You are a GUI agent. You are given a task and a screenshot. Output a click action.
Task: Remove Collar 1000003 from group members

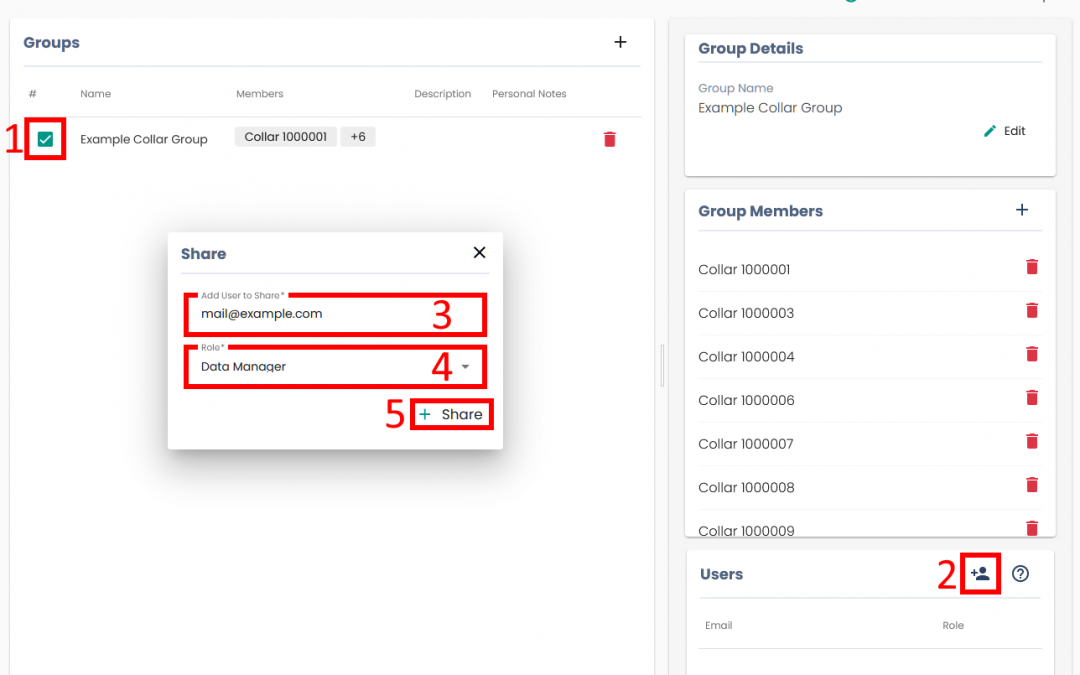[x=1032, y=311]
